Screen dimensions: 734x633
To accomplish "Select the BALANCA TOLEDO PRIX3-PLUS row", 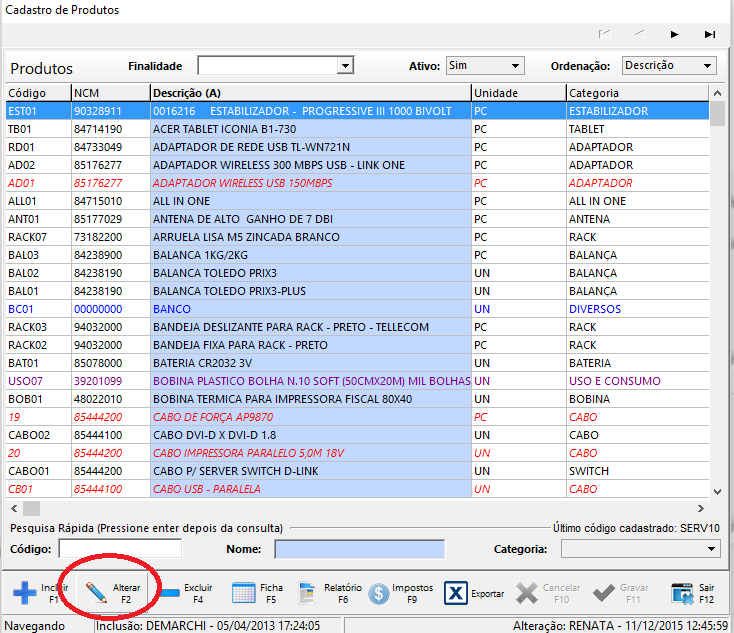I will [x=358, y=291].
